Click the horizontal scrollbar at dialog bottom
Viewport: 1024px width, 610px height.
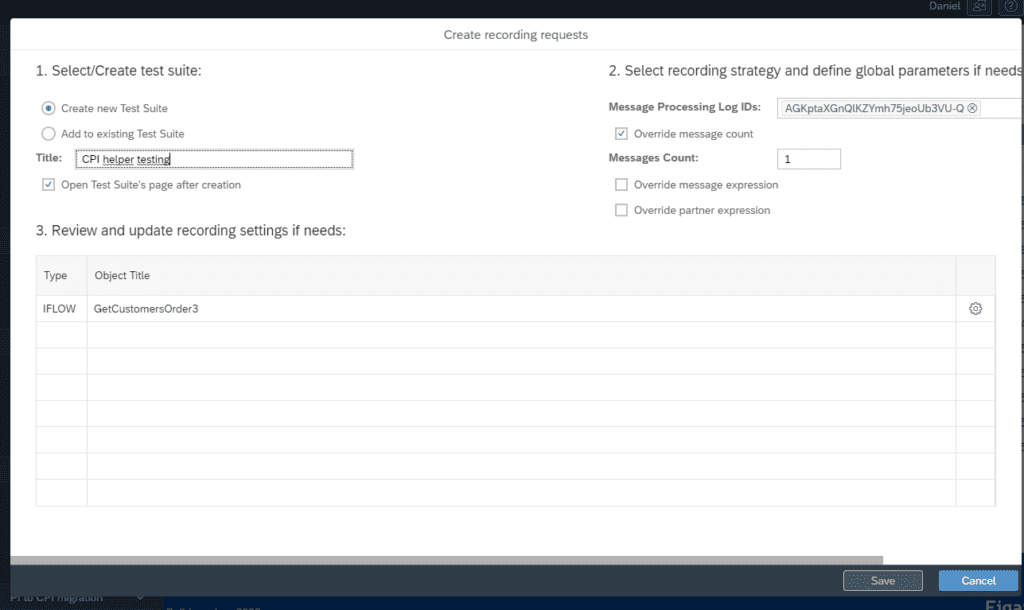447,560
